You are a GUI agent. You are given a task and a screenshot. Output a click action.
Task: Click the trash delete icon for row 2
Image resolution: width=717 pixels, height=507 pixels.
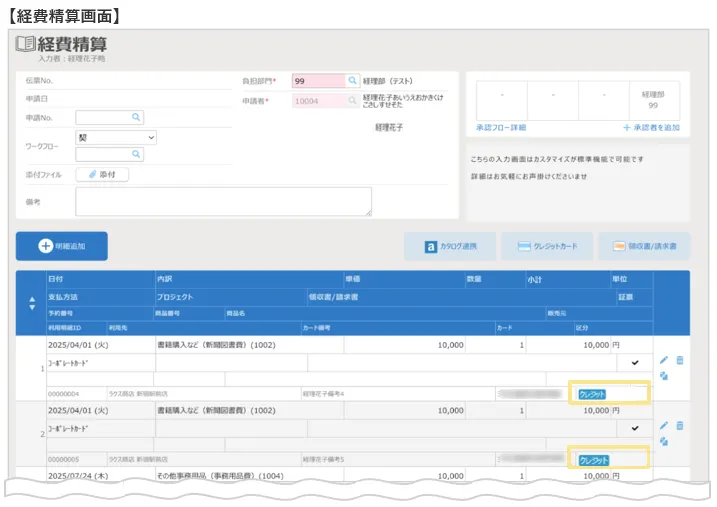pos(680,425)
